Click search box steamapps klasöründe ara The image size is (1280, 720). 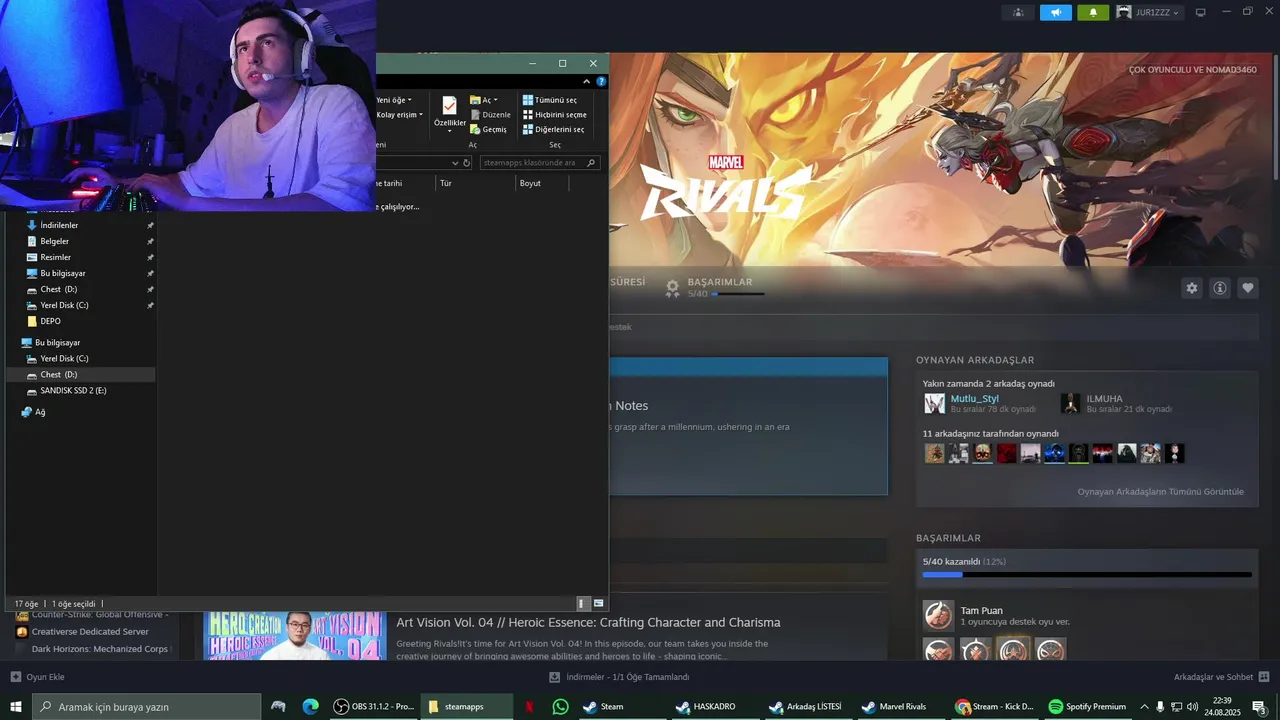[x=539, y=162]
